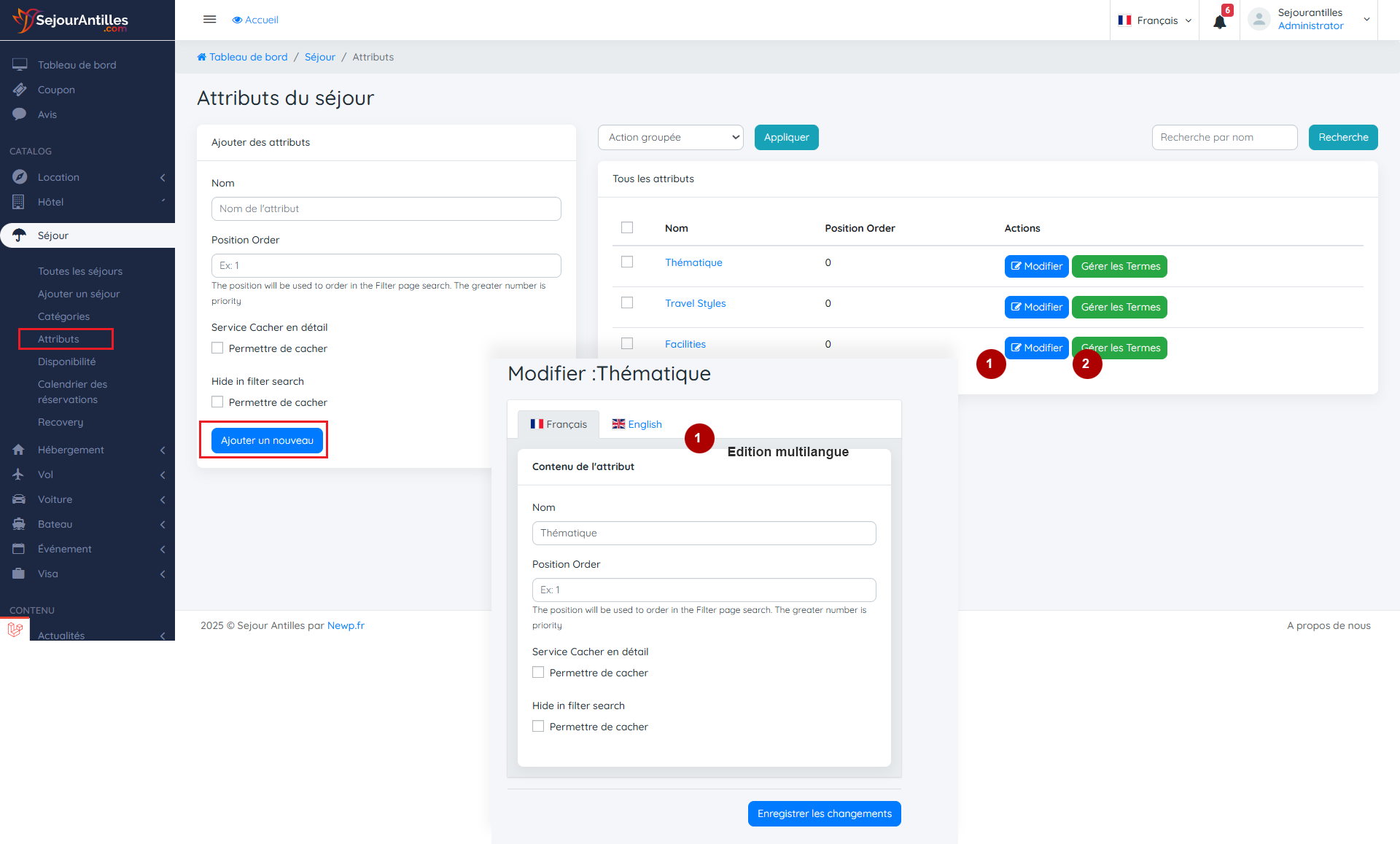Screen dimensions: 1400x844
Task: Open Disponibilité in the Séjour submenu
Action: [66, 362]
